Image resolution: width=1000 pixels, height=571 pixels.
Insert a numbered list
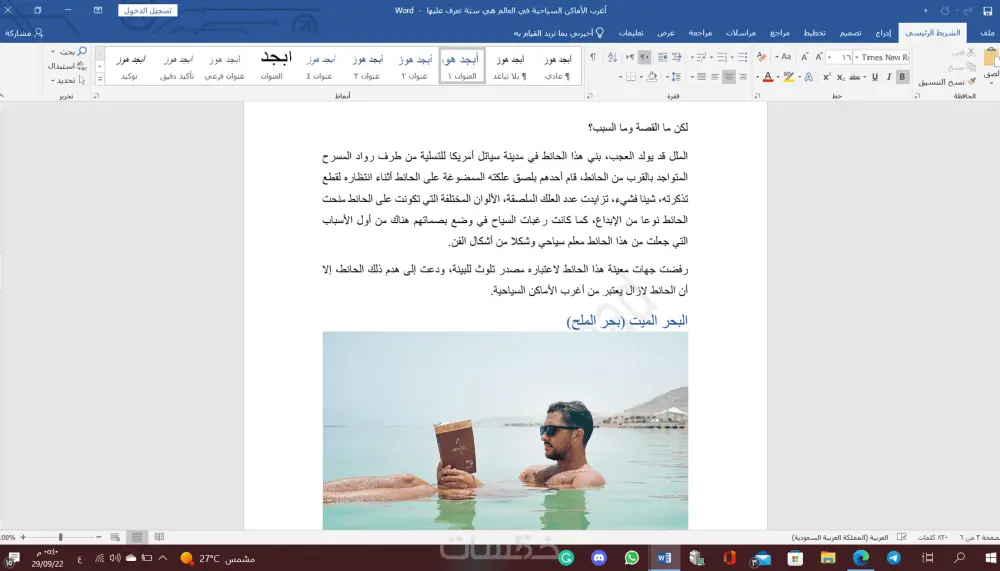pos(721,57)
